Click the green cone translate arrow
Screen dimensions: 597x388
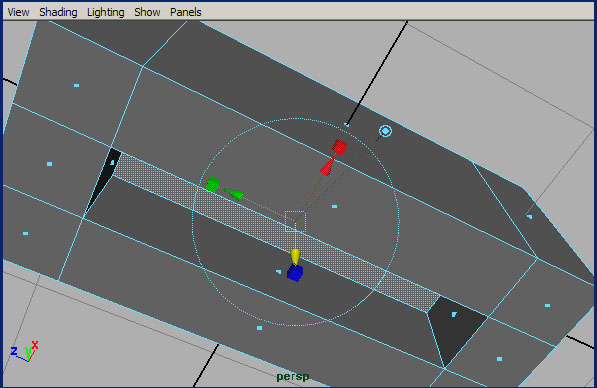coord(233,193)
